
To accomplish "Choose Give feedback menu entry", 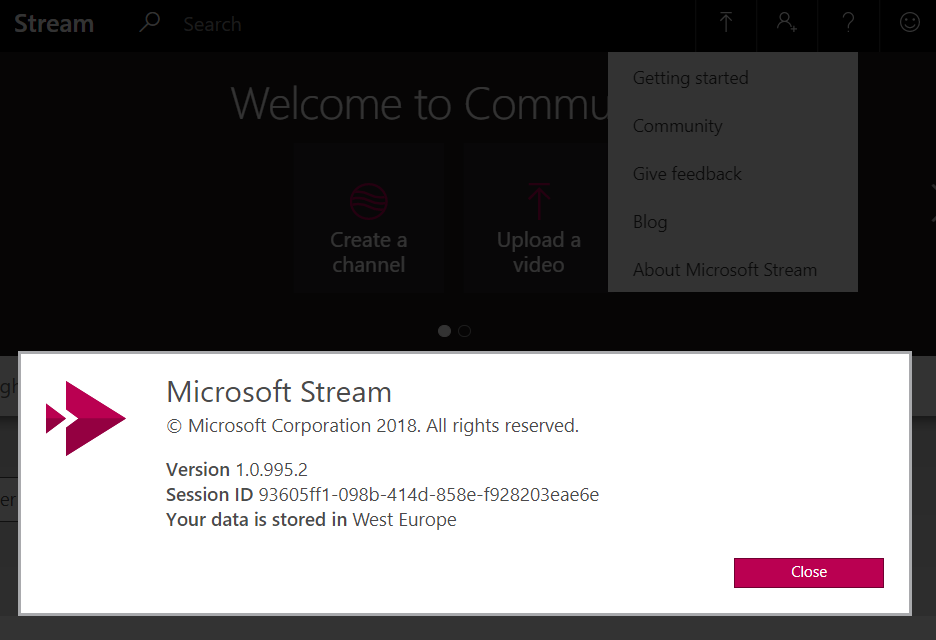I will 687,174.
